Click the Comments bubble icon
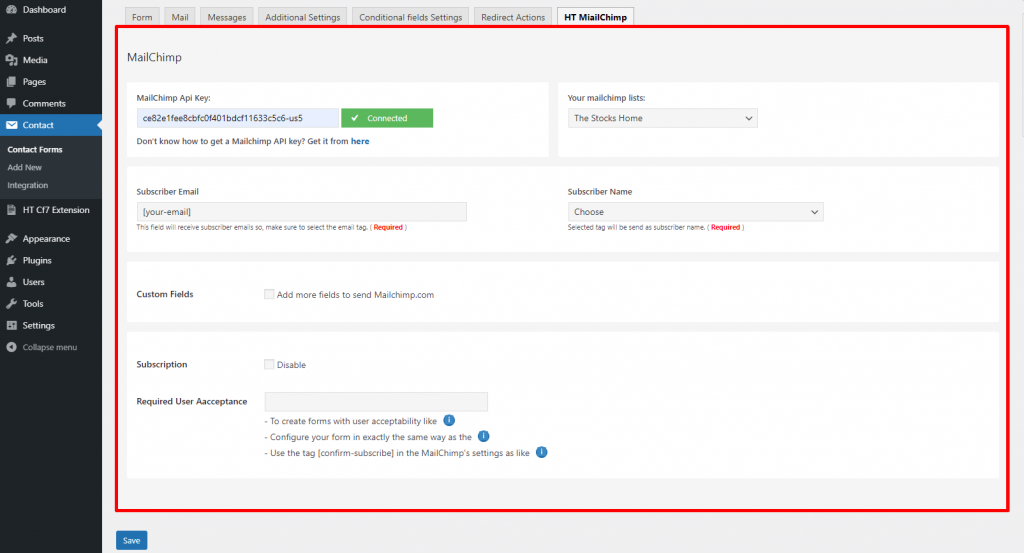Screen dimensions: 1024x553 pyautogui.click(x=11, y=103)
